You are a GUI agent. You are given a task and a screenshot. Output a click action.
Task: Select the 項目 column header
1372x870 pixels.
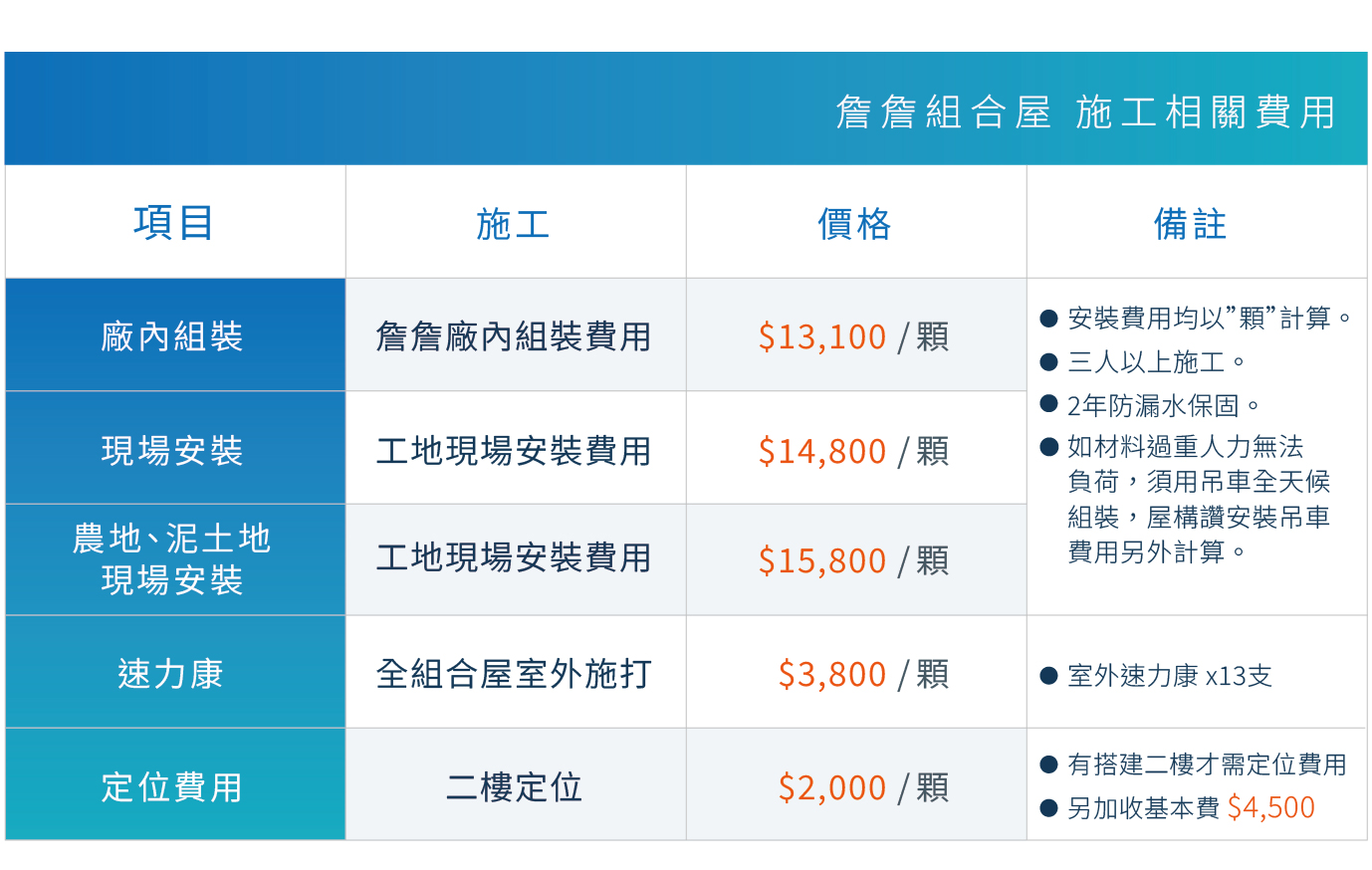pyautogui.click(x=174, y=222)
